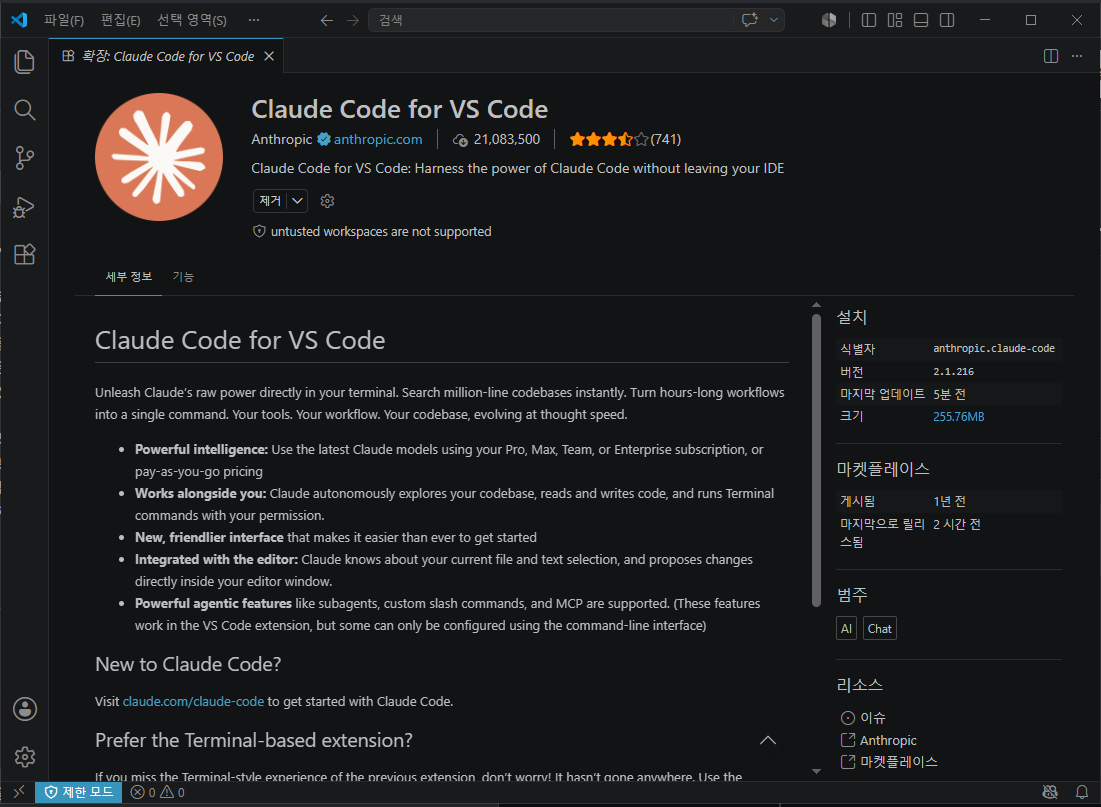The image size is (1101, 807).
Task: Click the Anthropic publisher name
Action: [282, 139]
